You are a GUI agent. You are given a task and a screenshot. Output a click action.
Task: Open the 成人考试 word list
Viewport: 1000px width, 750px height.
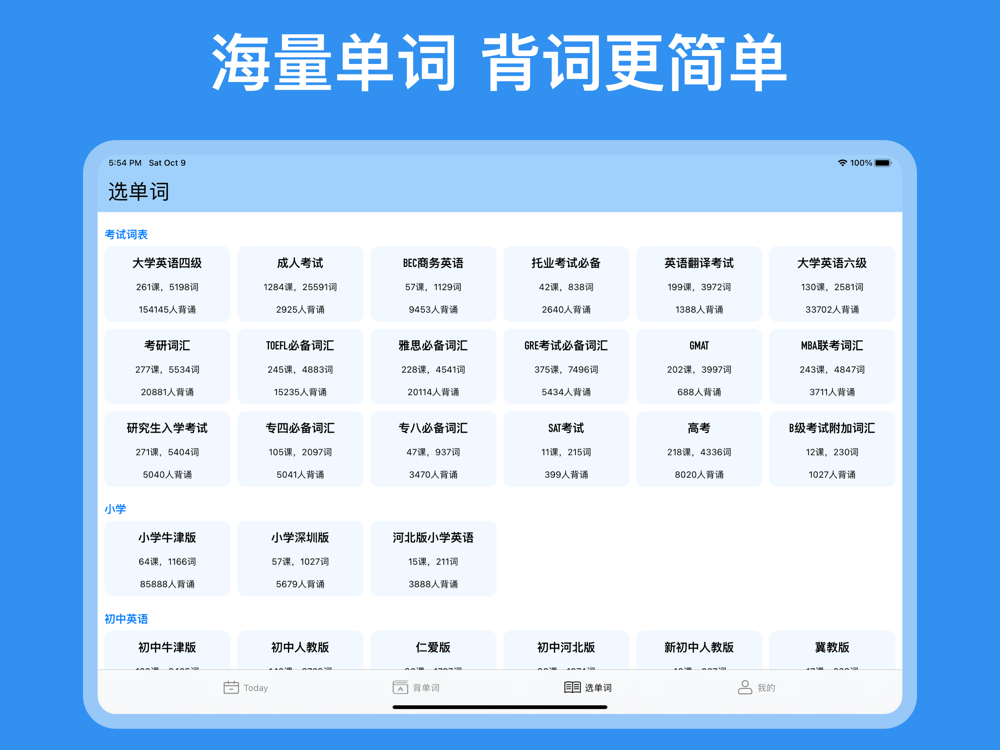(300, 284)
